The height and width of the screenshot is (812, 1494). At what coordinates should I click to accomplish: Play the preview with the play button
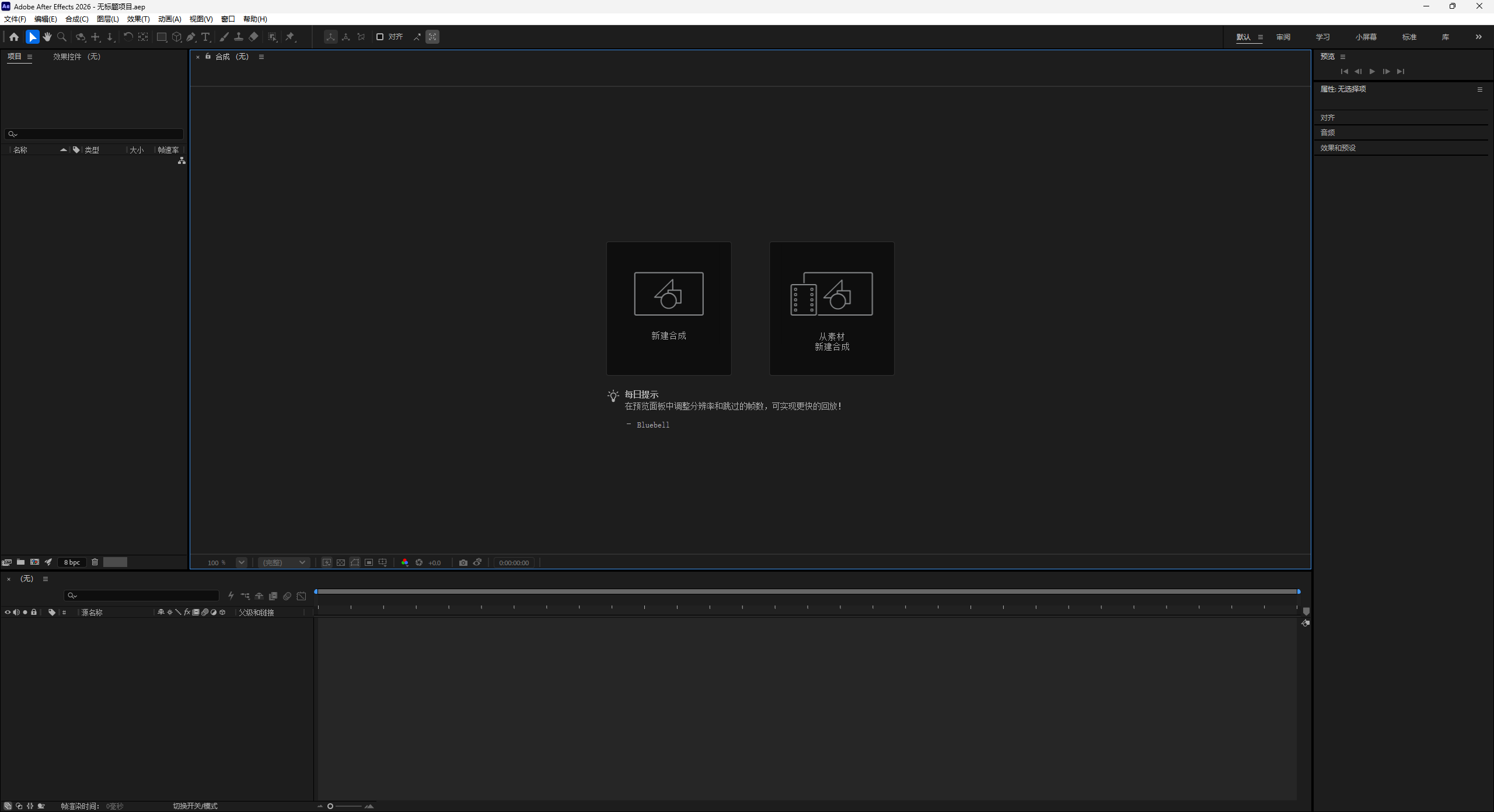click(1372, 71)
